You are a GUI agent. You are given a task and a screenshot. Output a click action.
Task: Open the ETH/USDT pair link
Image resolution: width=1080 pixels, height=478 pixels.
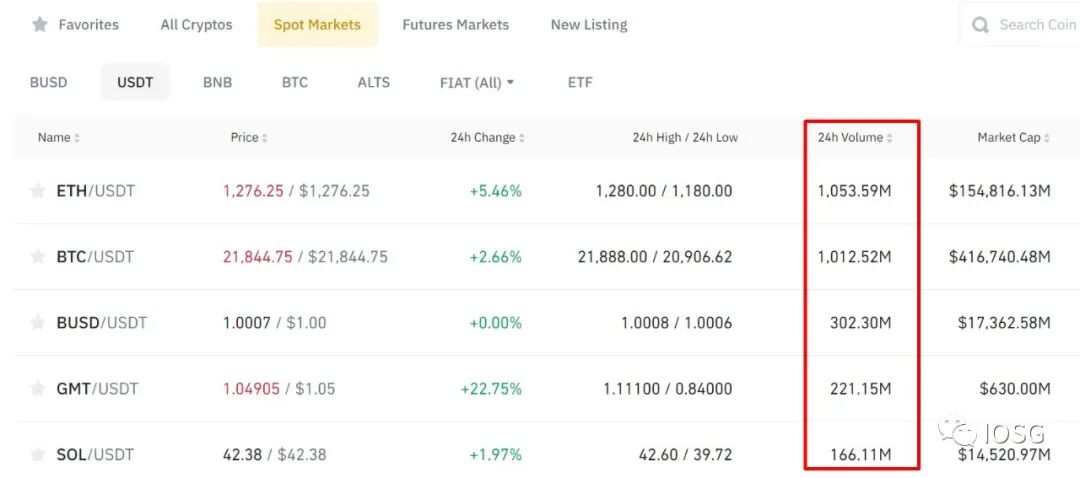click(x=95, y=190)
